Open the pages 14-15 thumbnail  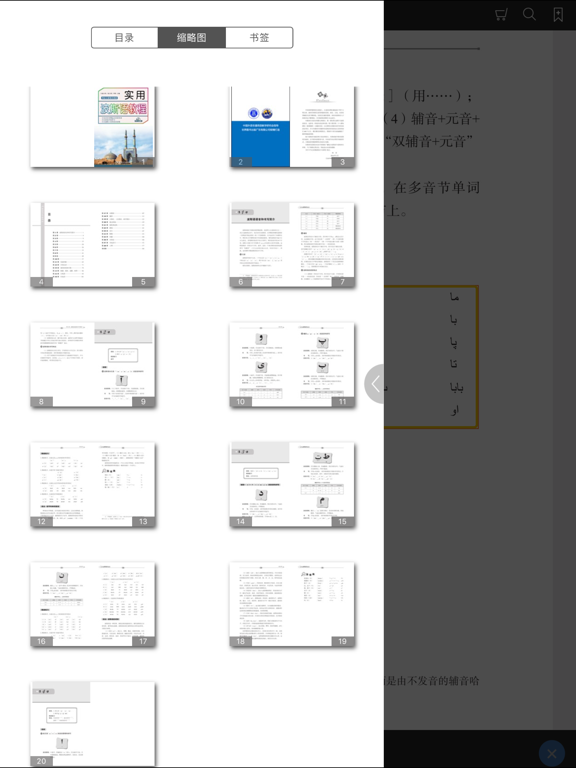292,485
